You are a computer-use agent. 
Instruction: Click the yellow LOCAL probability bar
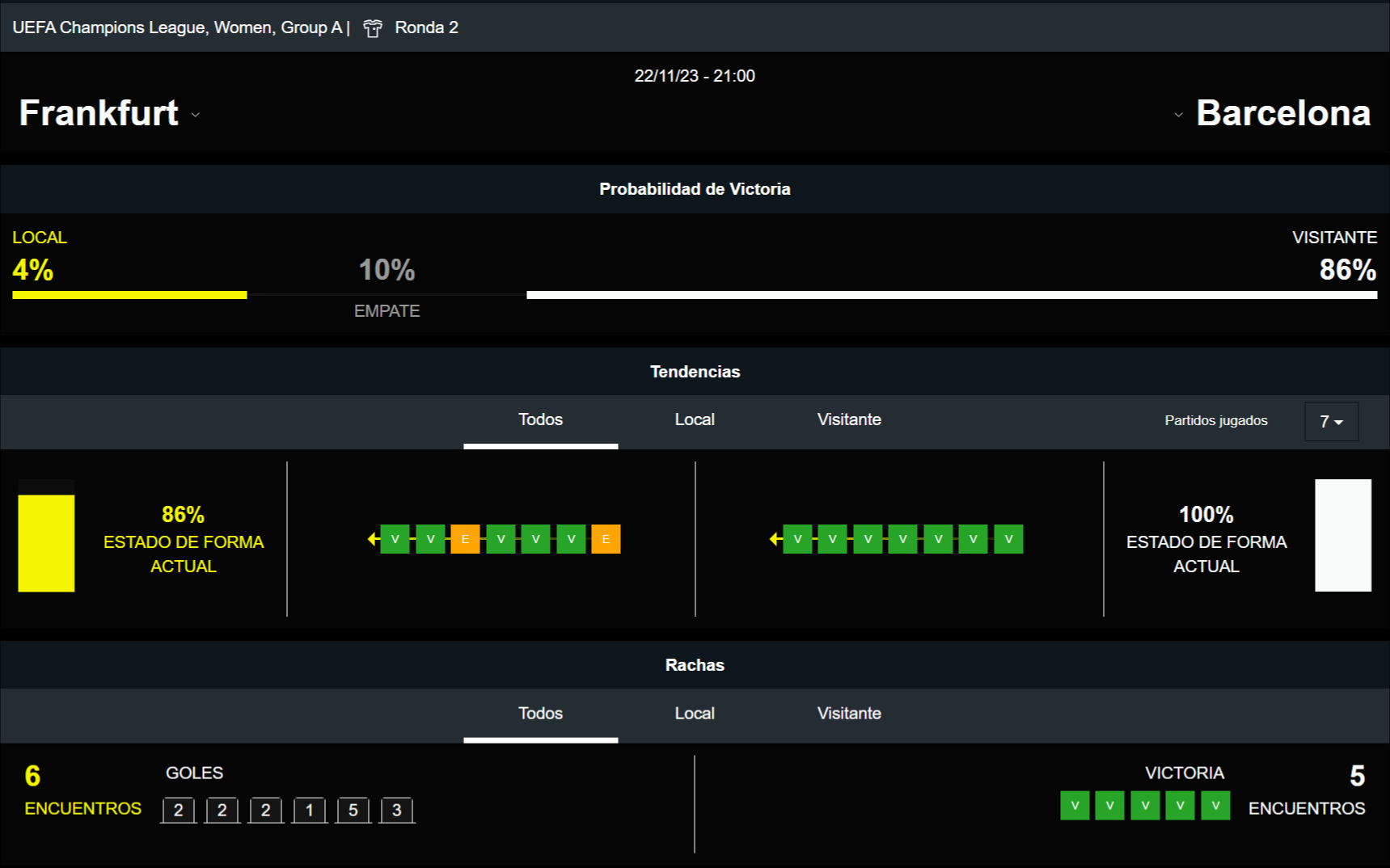(129, 295)
